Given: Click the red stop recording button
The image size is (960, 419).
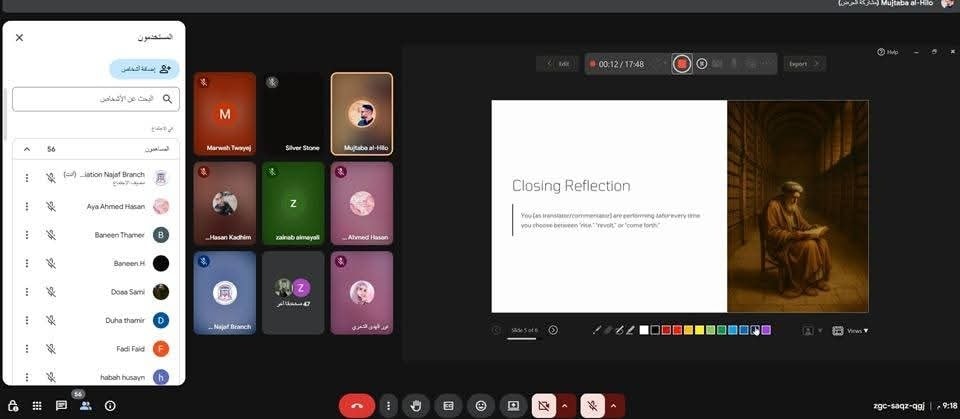Looking at the screenshot, I should tap(682, 64).
